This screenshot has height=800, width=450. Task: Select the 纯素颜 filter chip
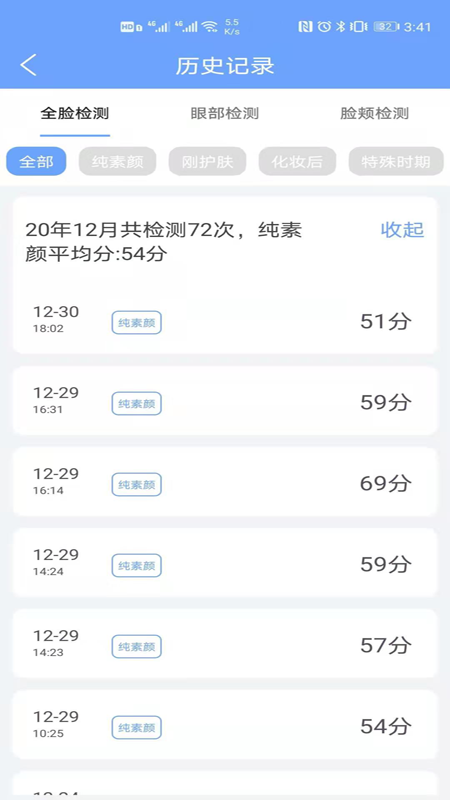[x=117, y=161]
